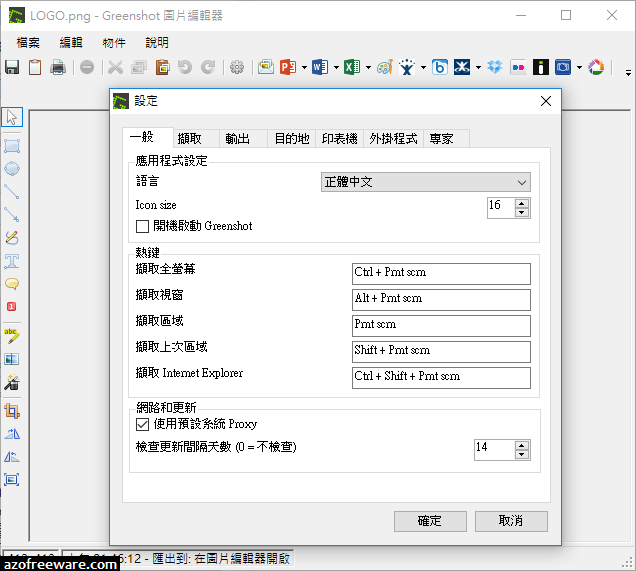Open settings with the toolbar gear icon
The image size is (636, 571).
[x=237, y=67]
